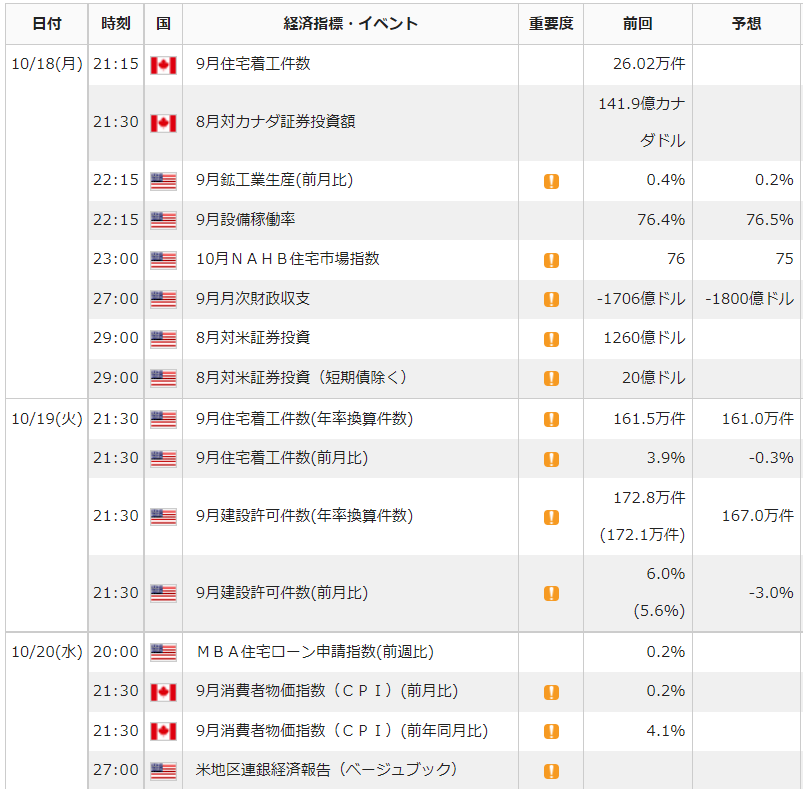This screenshot has width=803, height=789.
Task: Click US flag in 9月建設許可件数(年率換算件数) row
Action: pos(163,517)
